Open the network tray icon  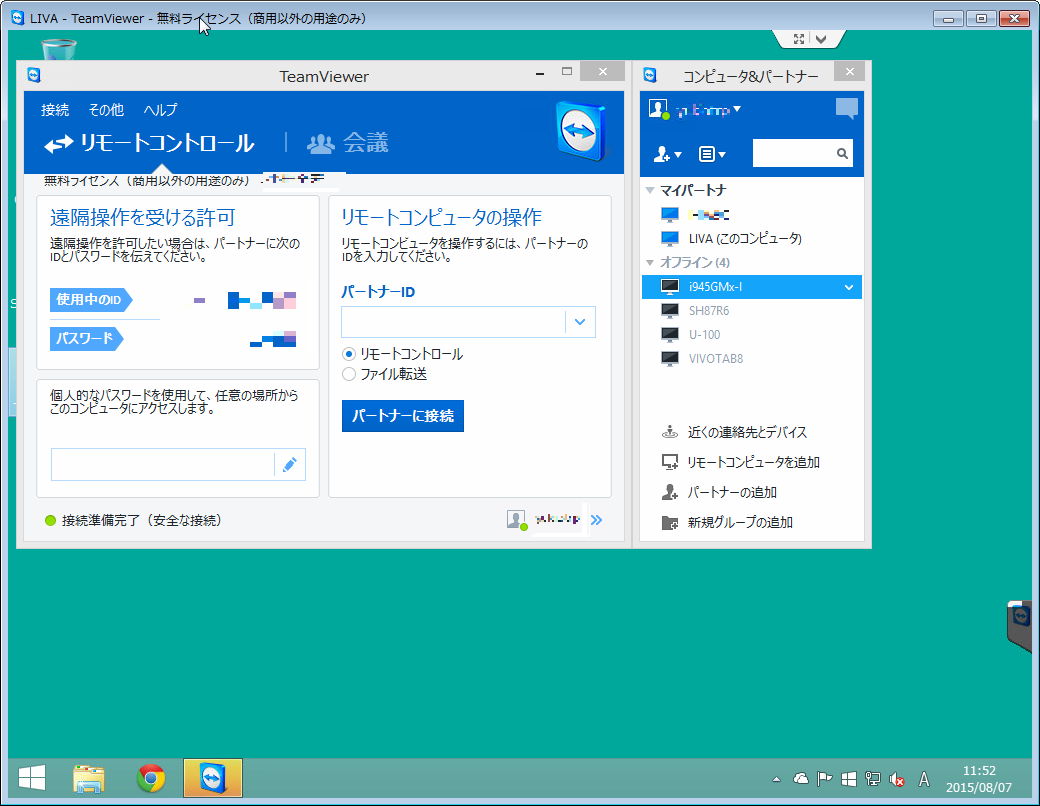point(873,779)
